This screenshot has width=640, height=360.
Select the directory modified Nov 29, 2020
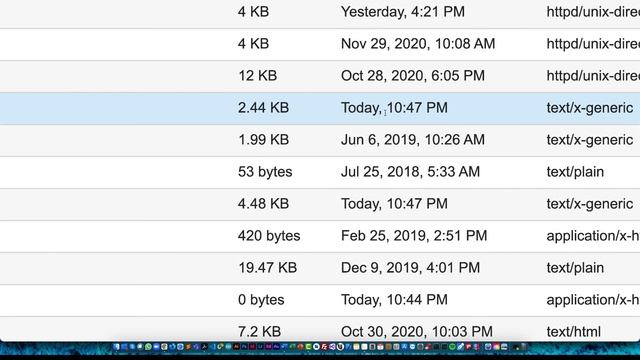[320, 44]
